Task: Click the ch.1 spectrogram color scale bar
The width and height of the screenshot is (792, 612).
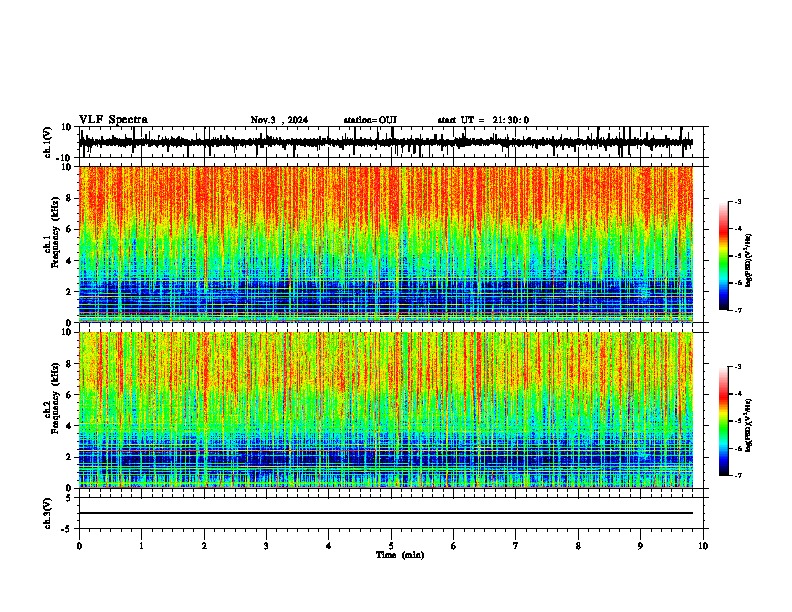Action: [x=724, y=256]
